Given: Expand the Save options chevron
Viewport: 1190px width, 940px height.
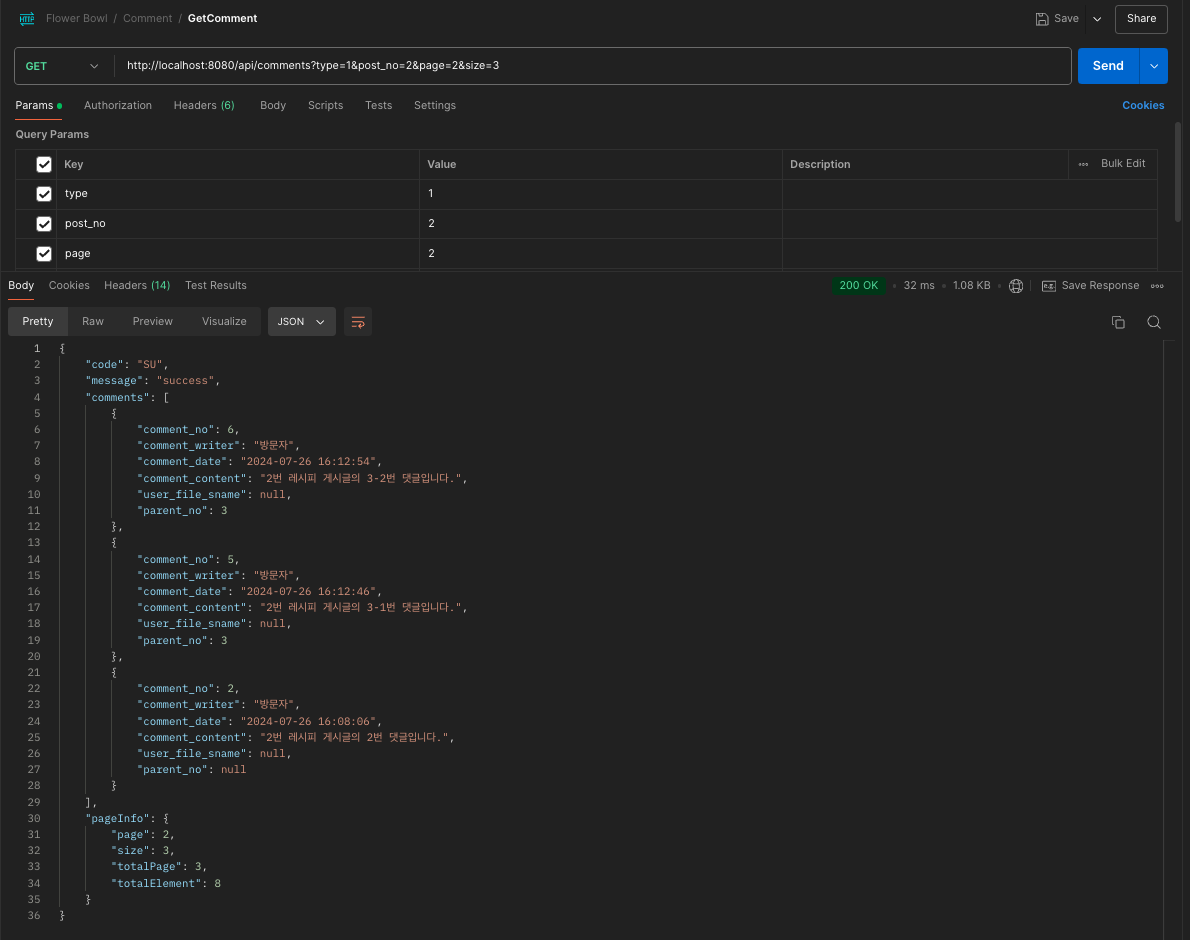Looking at the screenshot, I should (1097, 19).
